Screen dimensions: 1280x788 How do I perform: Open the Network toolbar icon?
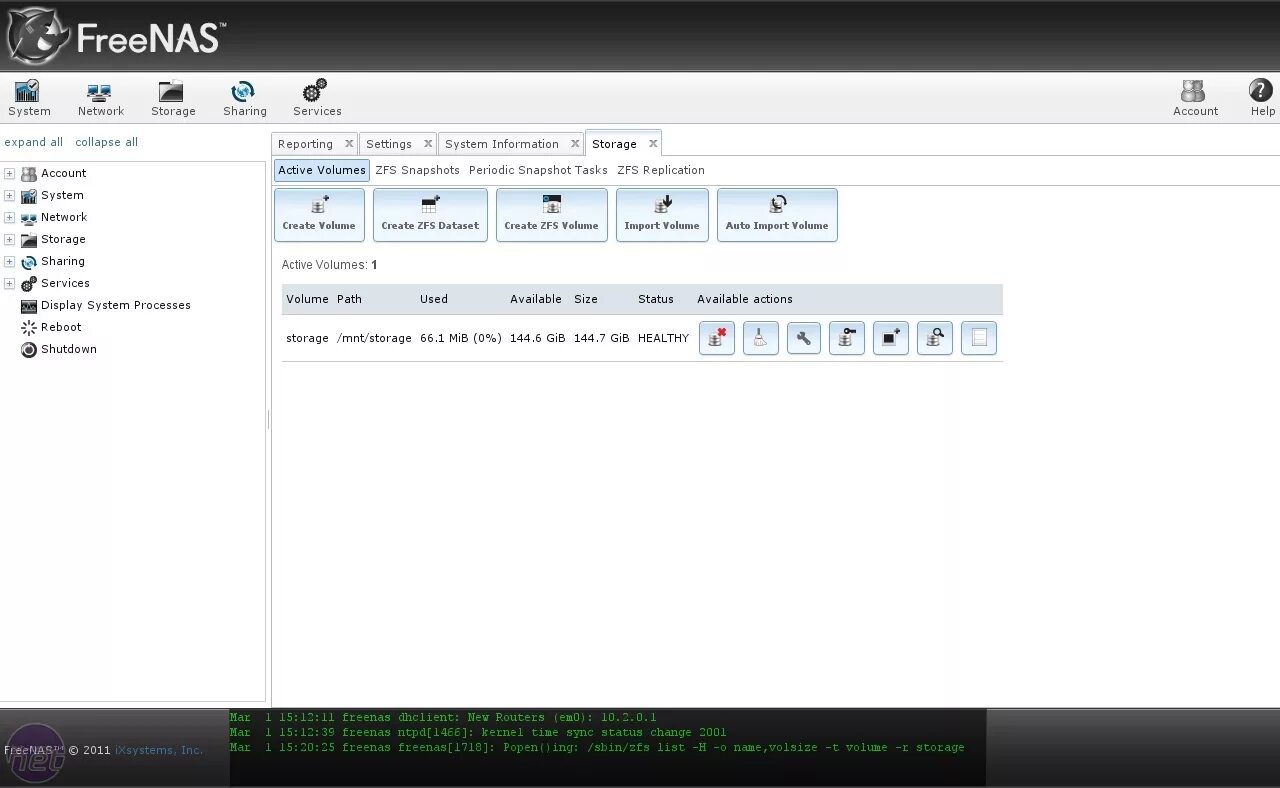[x=101, y=98]
